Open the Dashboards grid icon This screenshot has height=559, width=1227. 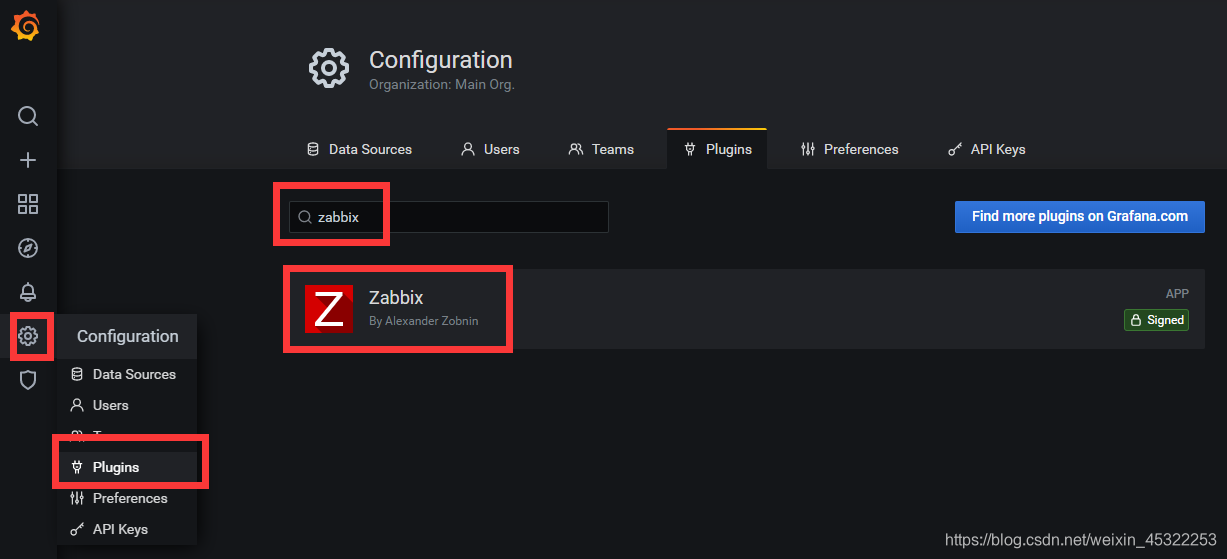(x=28, y=204)
